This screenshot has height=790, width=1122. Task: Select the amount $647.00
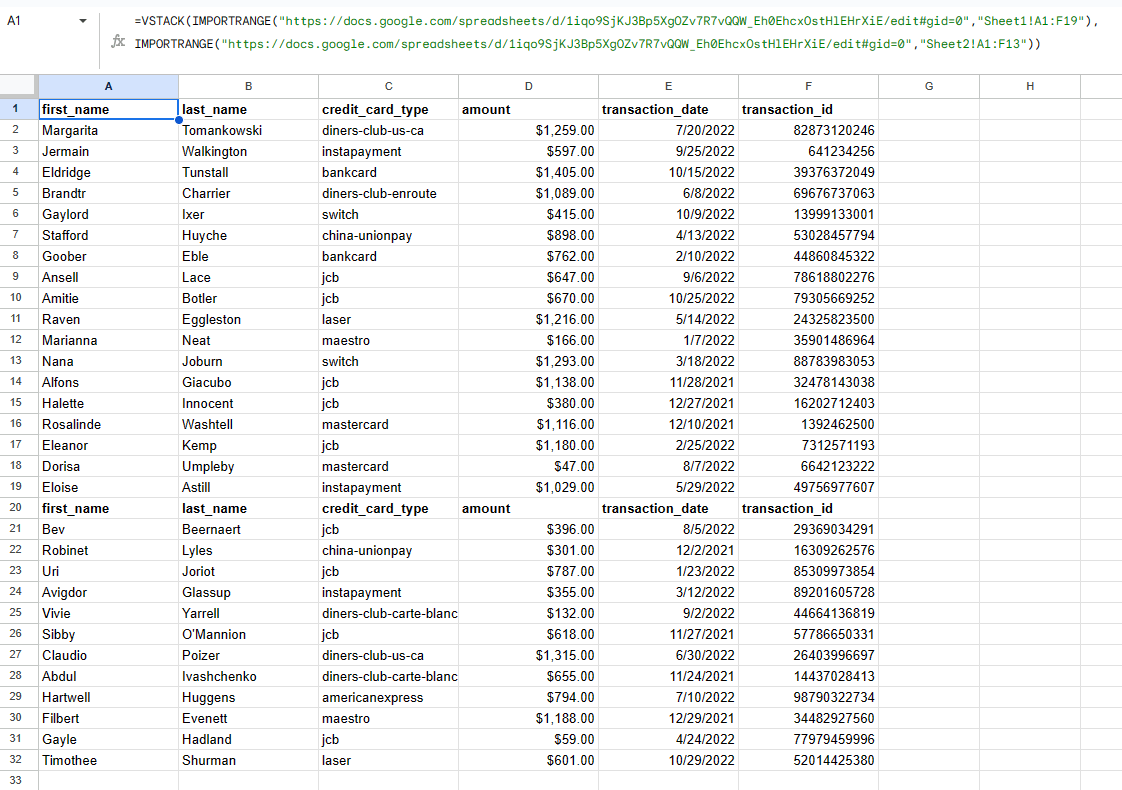(528, 277)
